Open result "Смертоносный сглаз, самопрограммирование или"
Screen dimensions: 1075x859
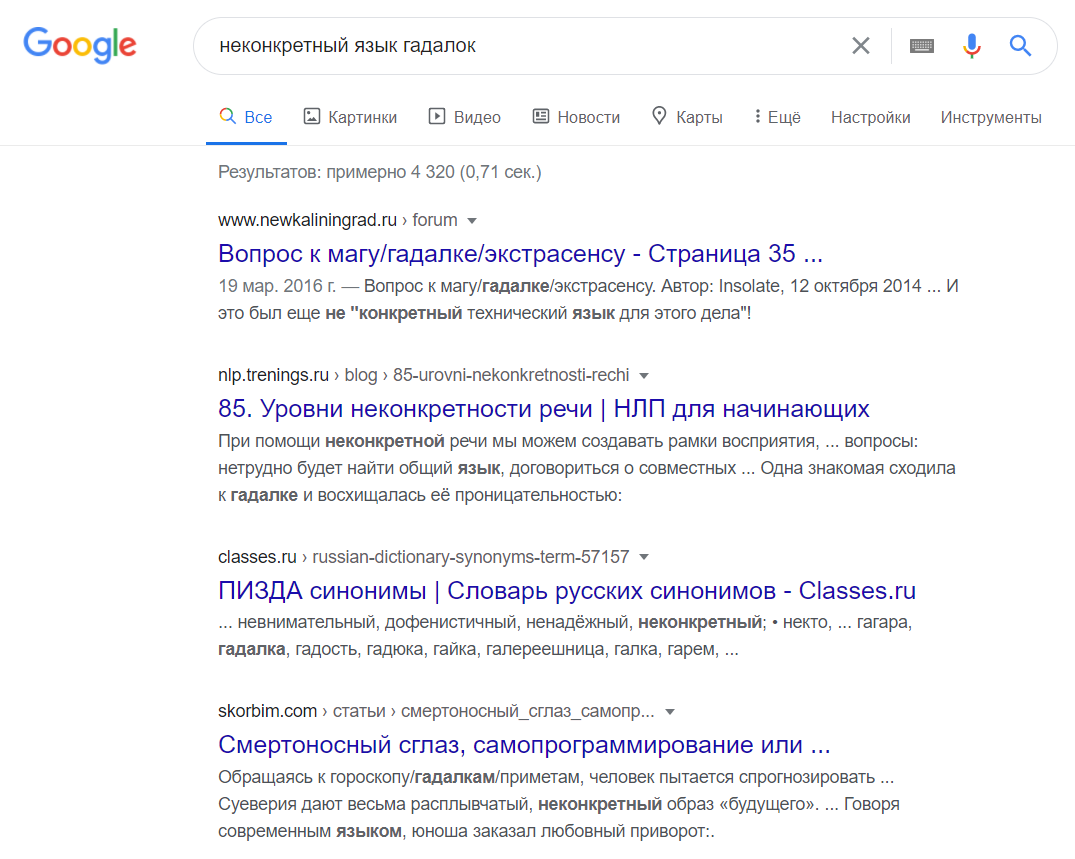(x=524, y=745)
